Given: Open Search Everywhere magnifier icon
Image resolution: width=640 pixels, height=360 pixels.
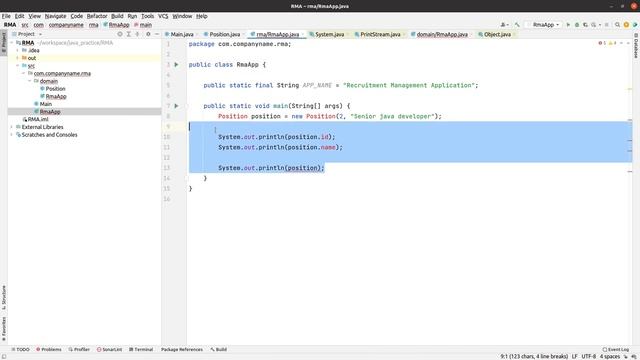Looking at the screenshot, I should coord(618,25).
